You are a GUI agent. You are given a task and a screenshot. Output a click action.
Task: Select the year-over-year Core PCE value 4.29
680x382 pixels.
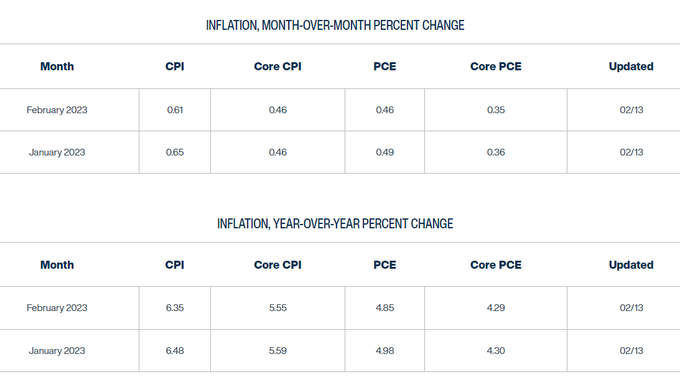click(496, 307)
